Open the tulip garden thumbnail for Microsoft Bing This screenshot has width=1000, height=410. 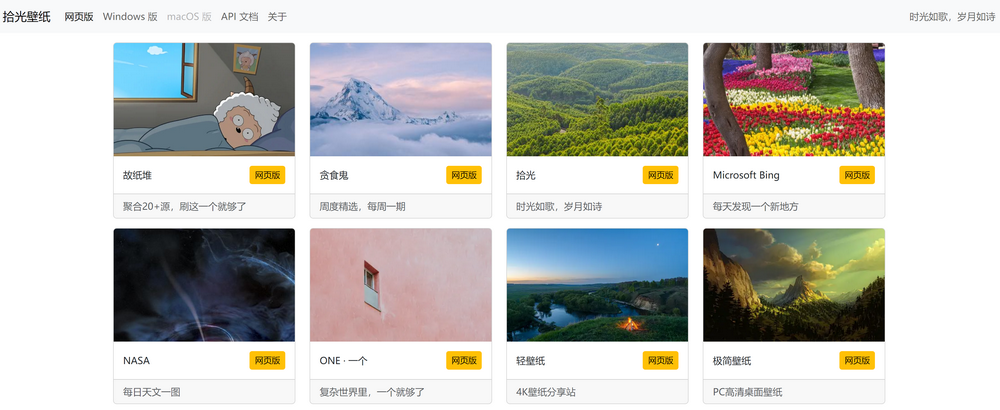[x=794, y=99]
